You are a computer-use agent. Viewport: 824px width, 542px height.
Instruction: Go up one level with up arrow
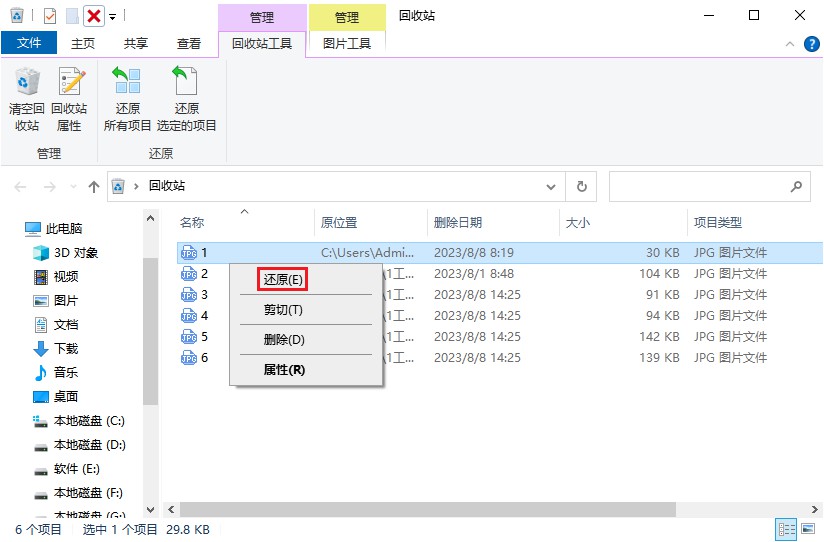tap(94, 187)
